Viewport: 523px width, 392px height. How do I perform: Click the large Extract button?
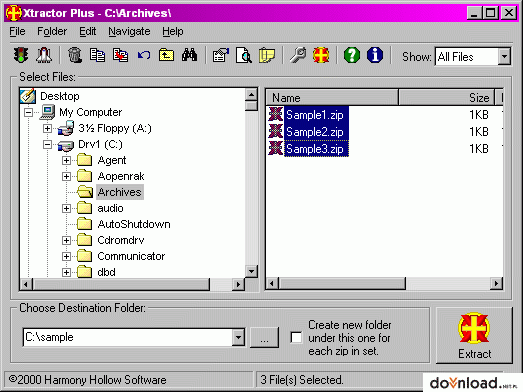(x=474, y=336)
